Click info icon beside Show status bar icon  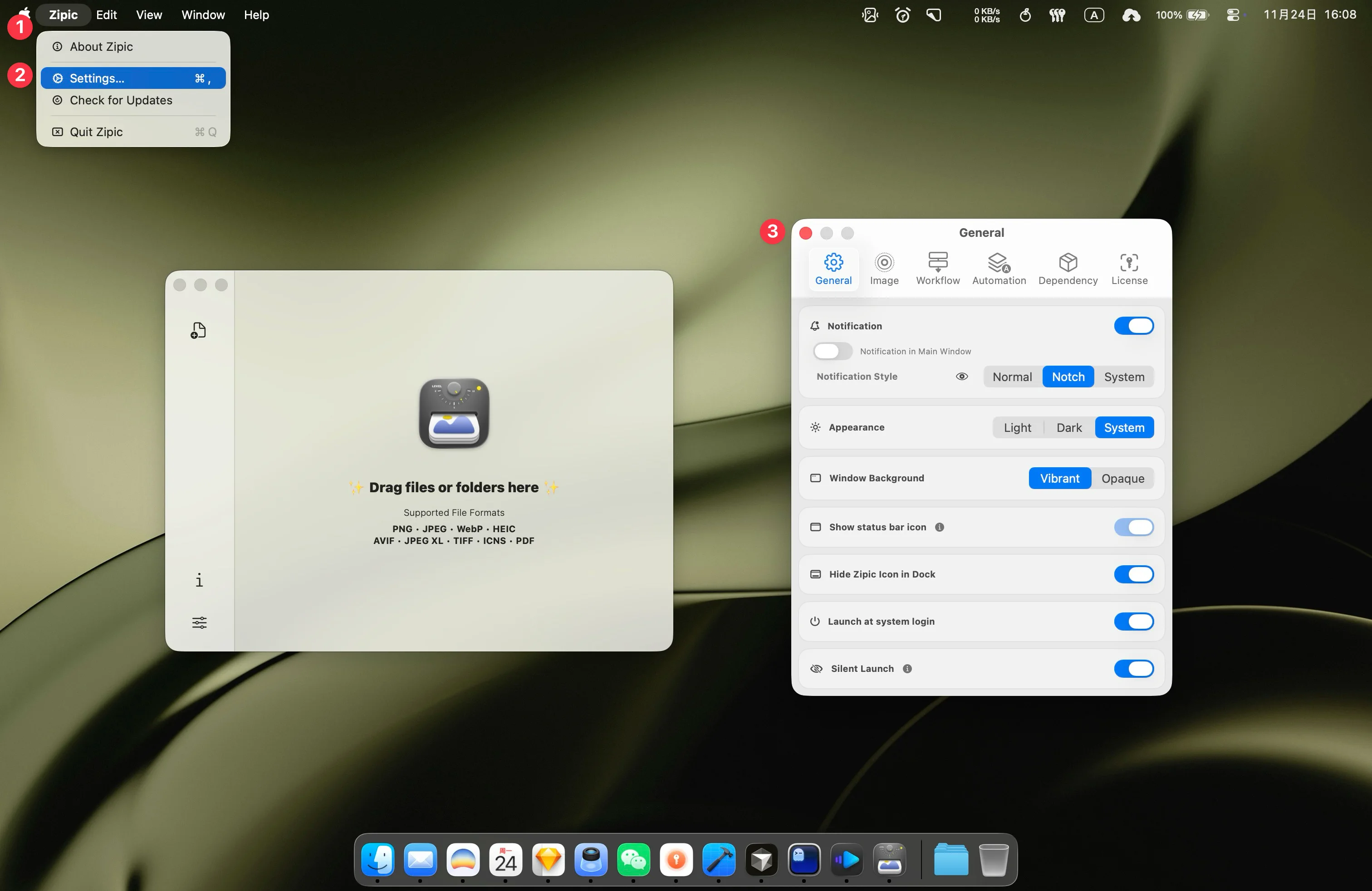(939, 527)
